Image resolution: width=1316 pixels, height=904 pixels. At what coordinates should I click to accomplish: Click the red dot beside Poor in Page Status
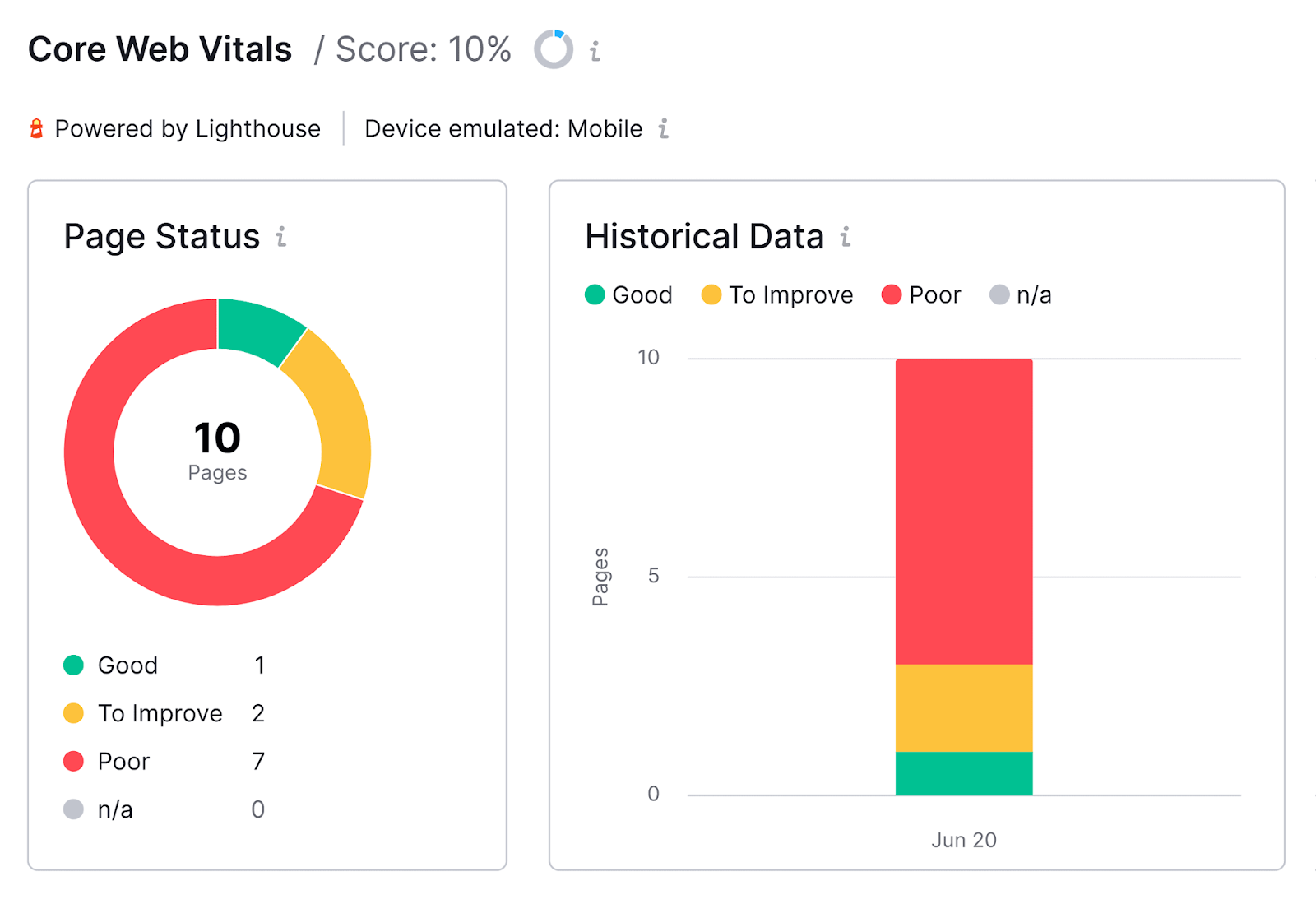click(x=72, y=761)
